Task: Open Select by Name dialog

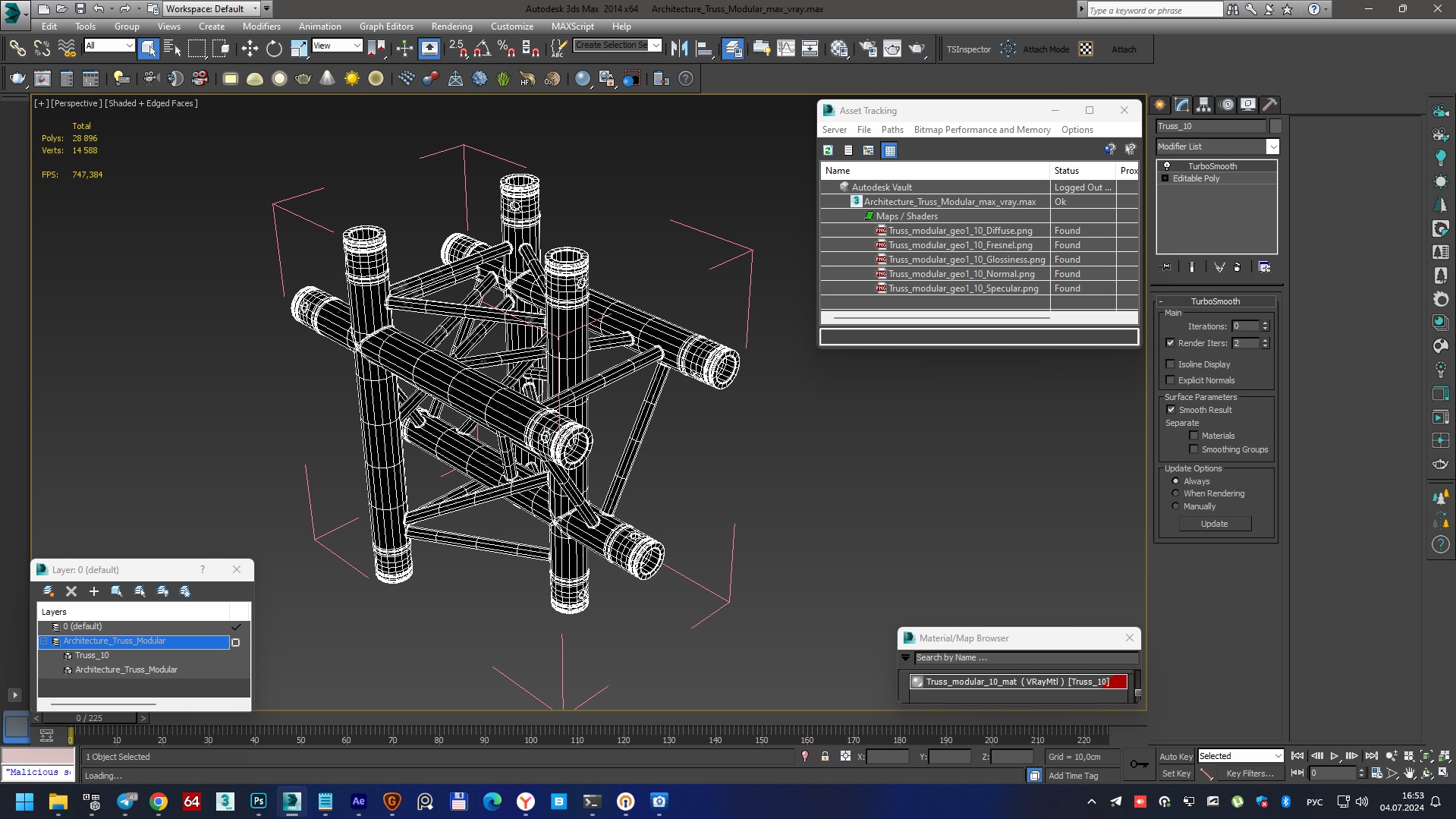Action: tap(172, 49)
